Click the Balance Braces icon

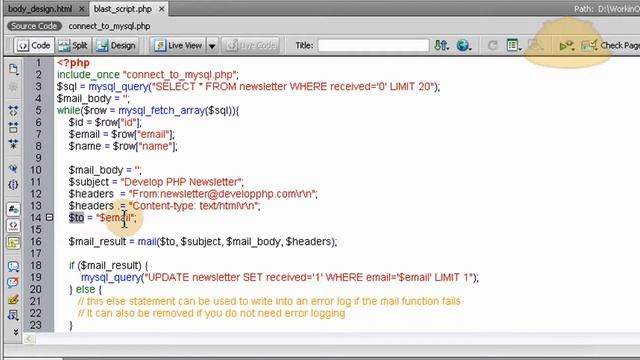click(13, 185)
